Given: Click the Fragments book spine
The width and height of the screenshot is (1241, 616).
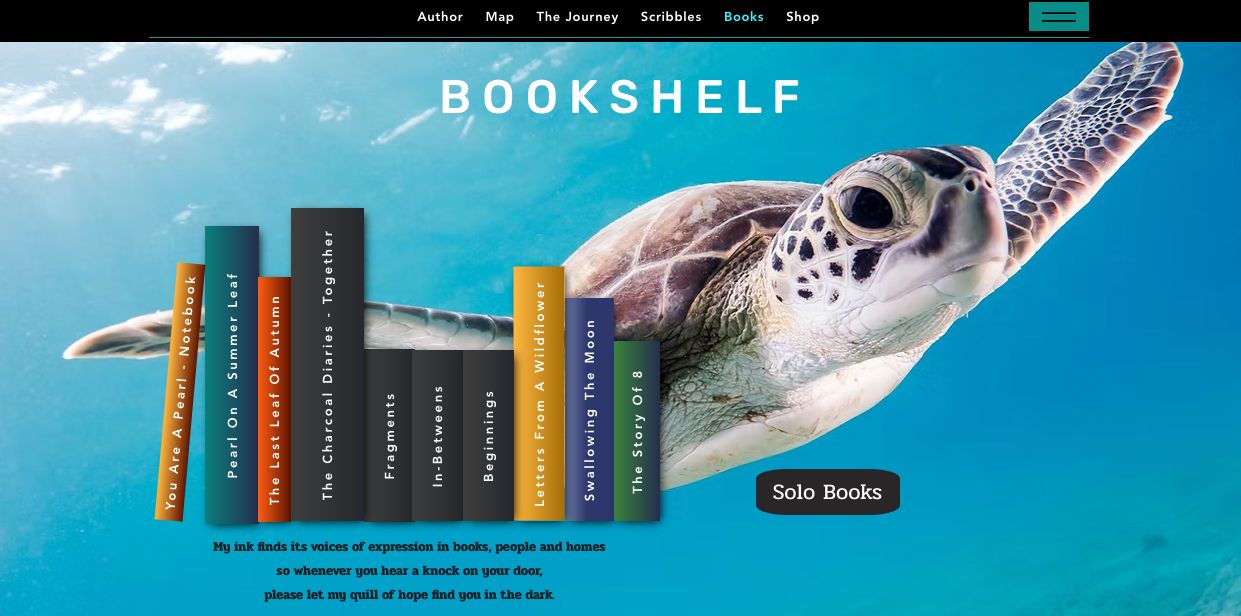Looking at the screenshot, I should coord(389,435).
